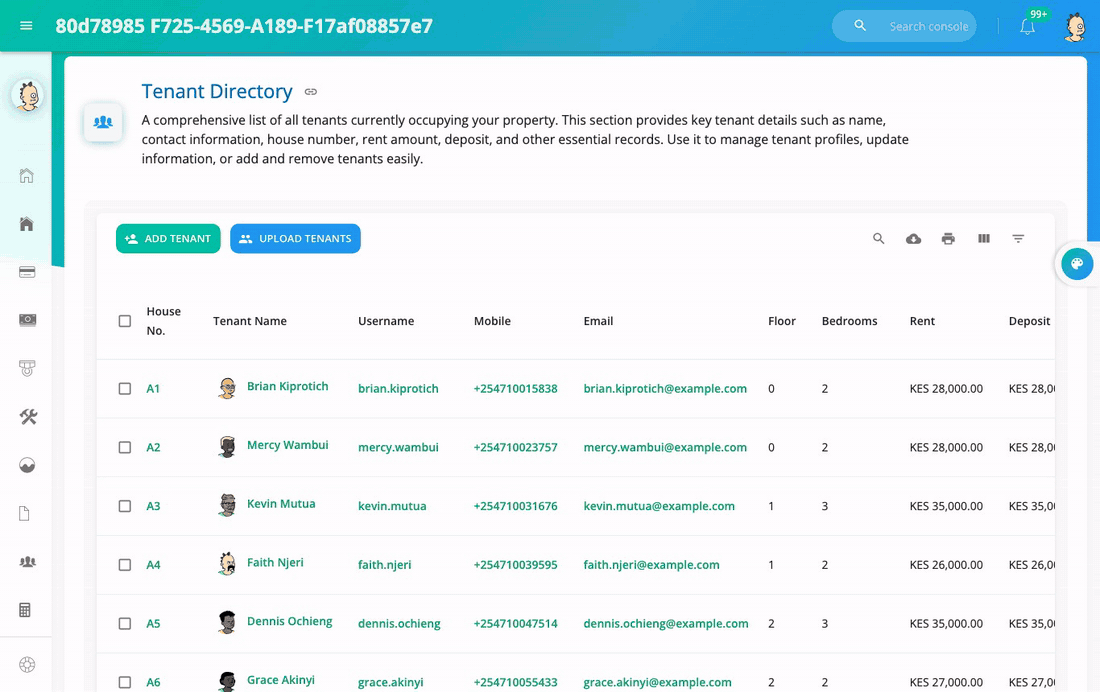Viewport: 1100px width, 692px height.
Task: Toggle the select-all rows checkbox
Action: point(125,321)
